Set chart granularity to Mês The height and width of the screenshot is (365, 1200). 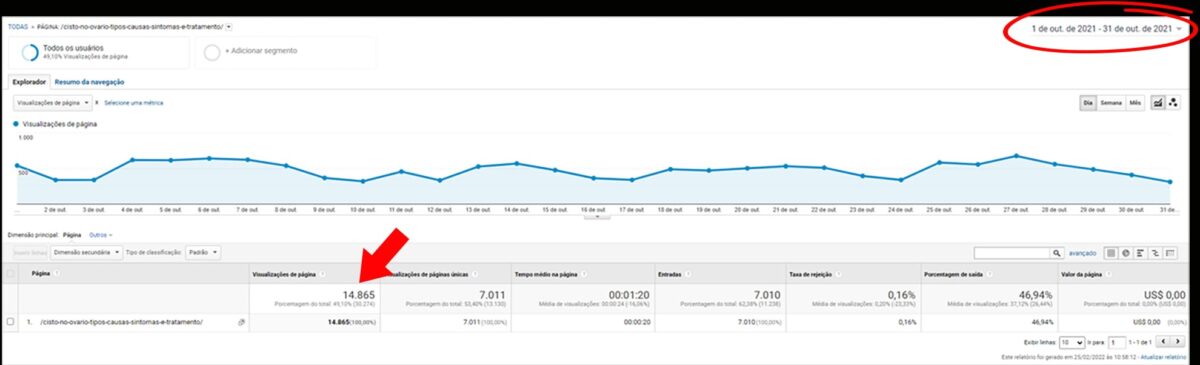[x=1135, y=103]
